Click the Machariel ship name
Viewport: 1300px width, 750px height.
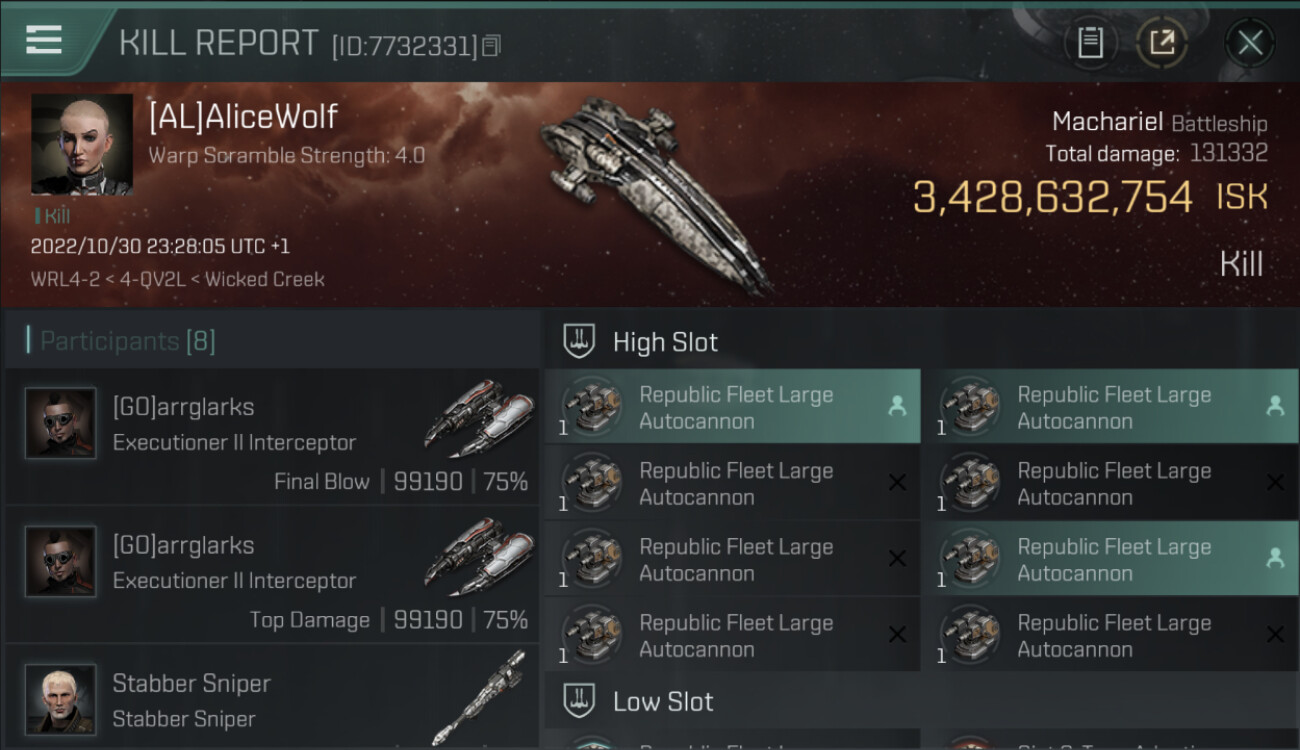(x=1107, y=122)
